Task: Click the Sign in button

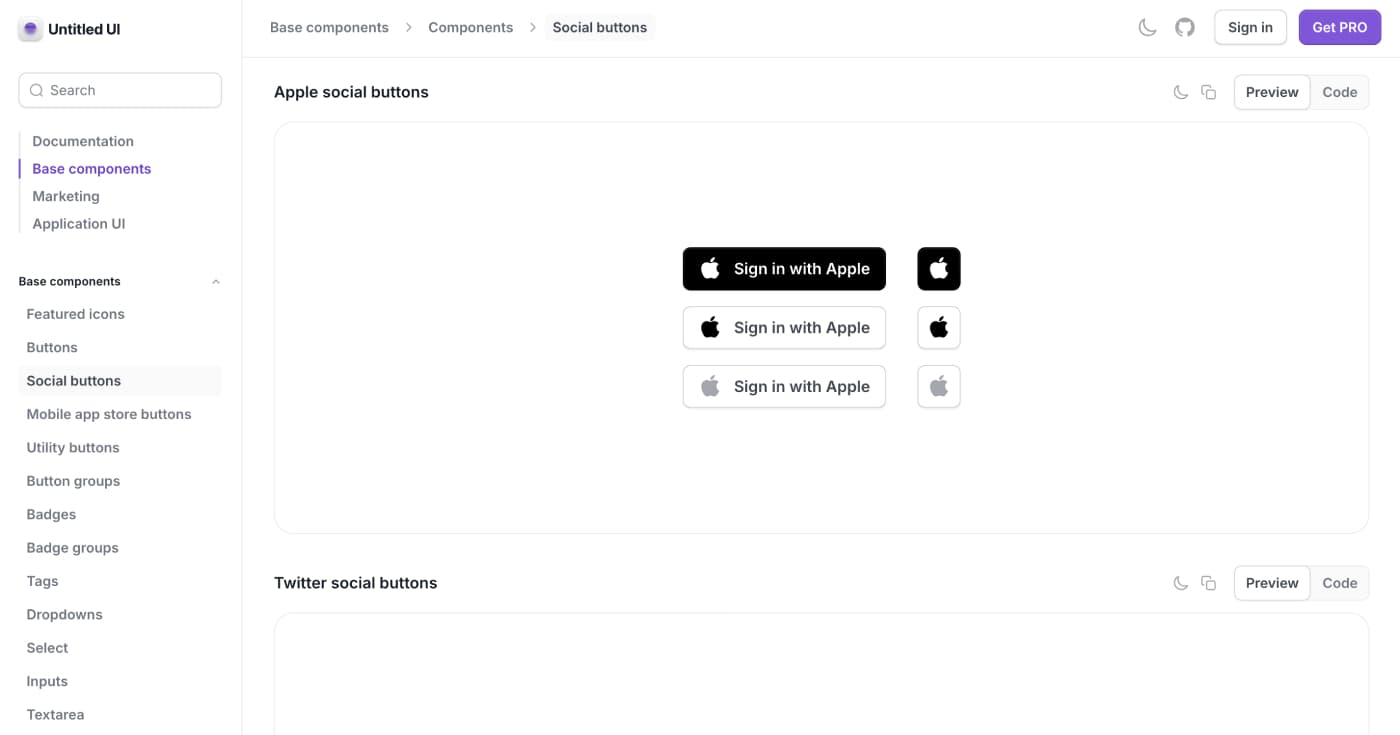Action: 1250,27
